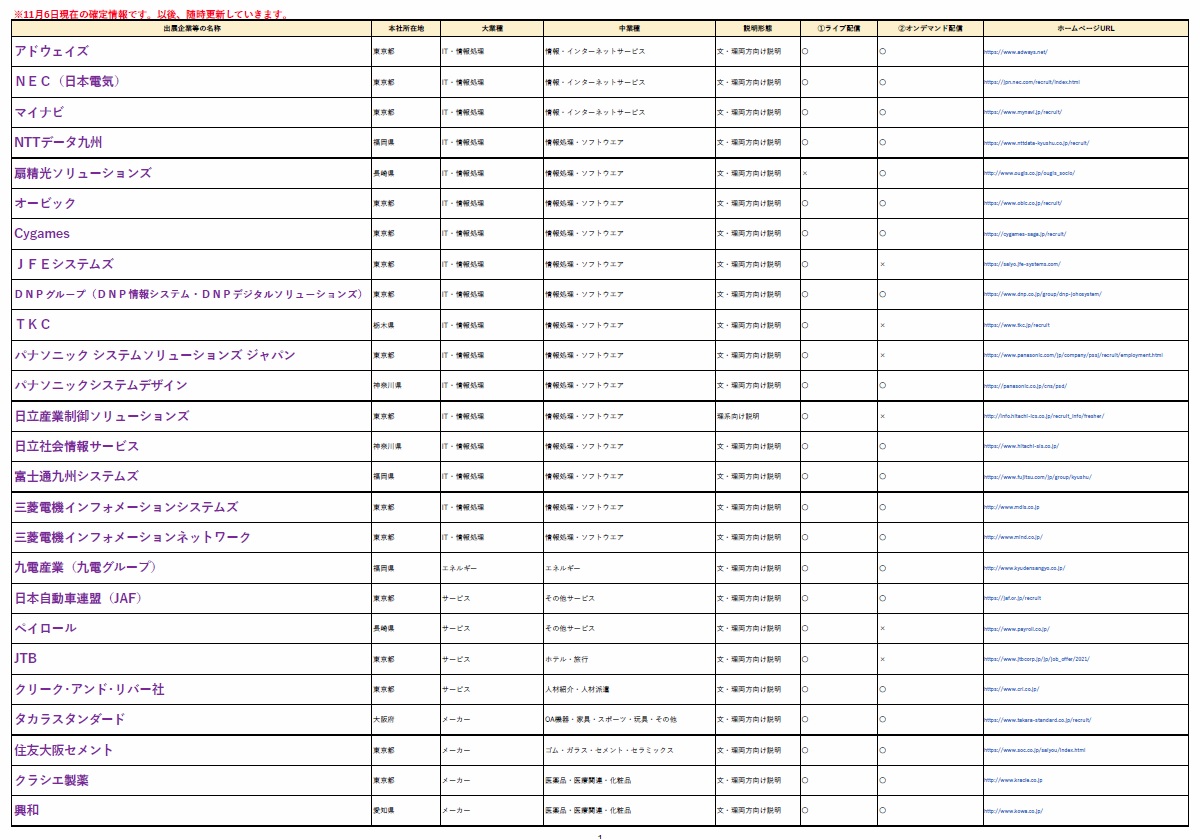Open the mynavi.jp recruit link
Viewport: 1200px width, 840px height.
pos(1023,112)
